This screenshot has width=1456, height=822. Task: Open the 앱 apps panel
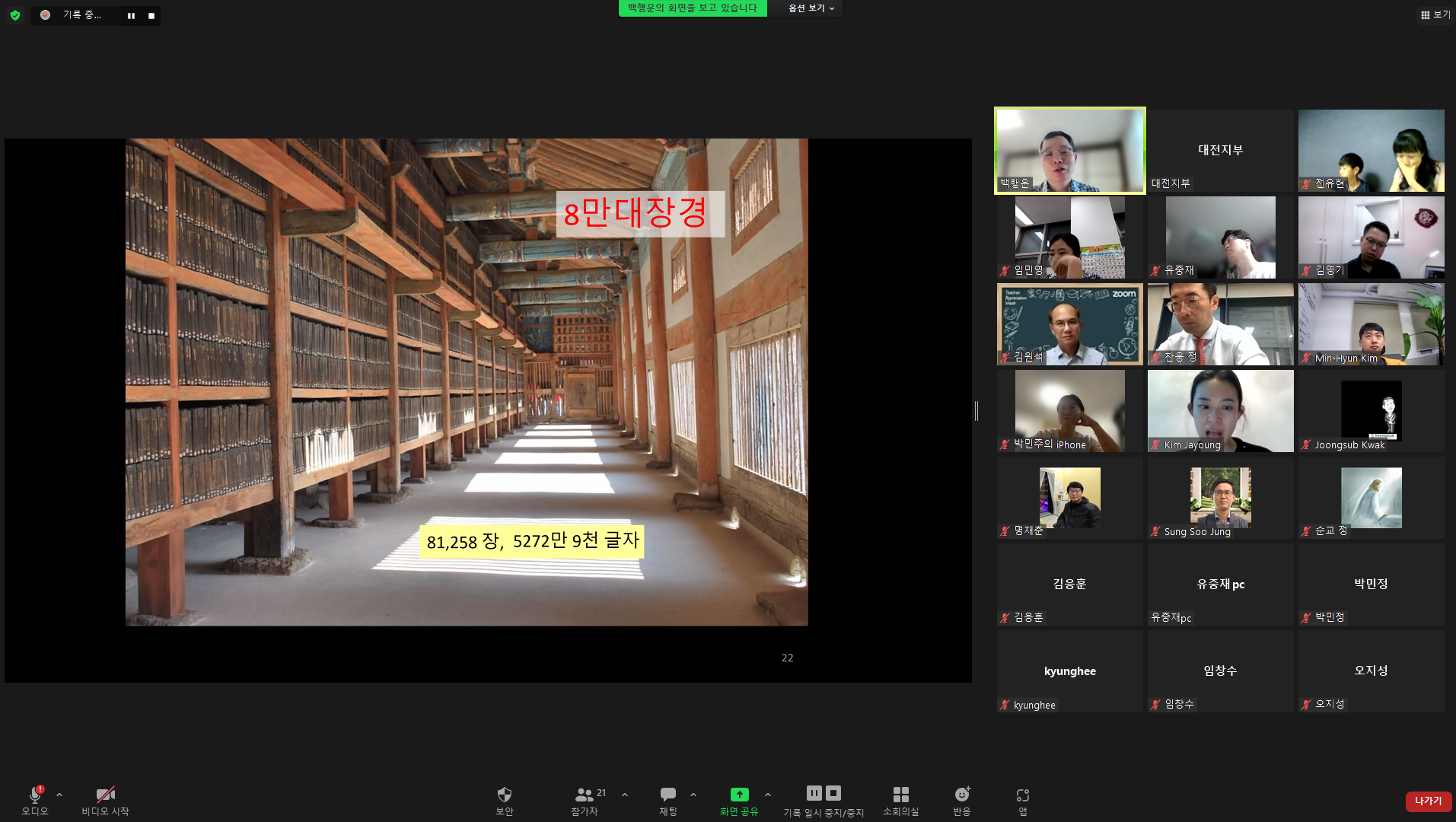coord(1023,801)
